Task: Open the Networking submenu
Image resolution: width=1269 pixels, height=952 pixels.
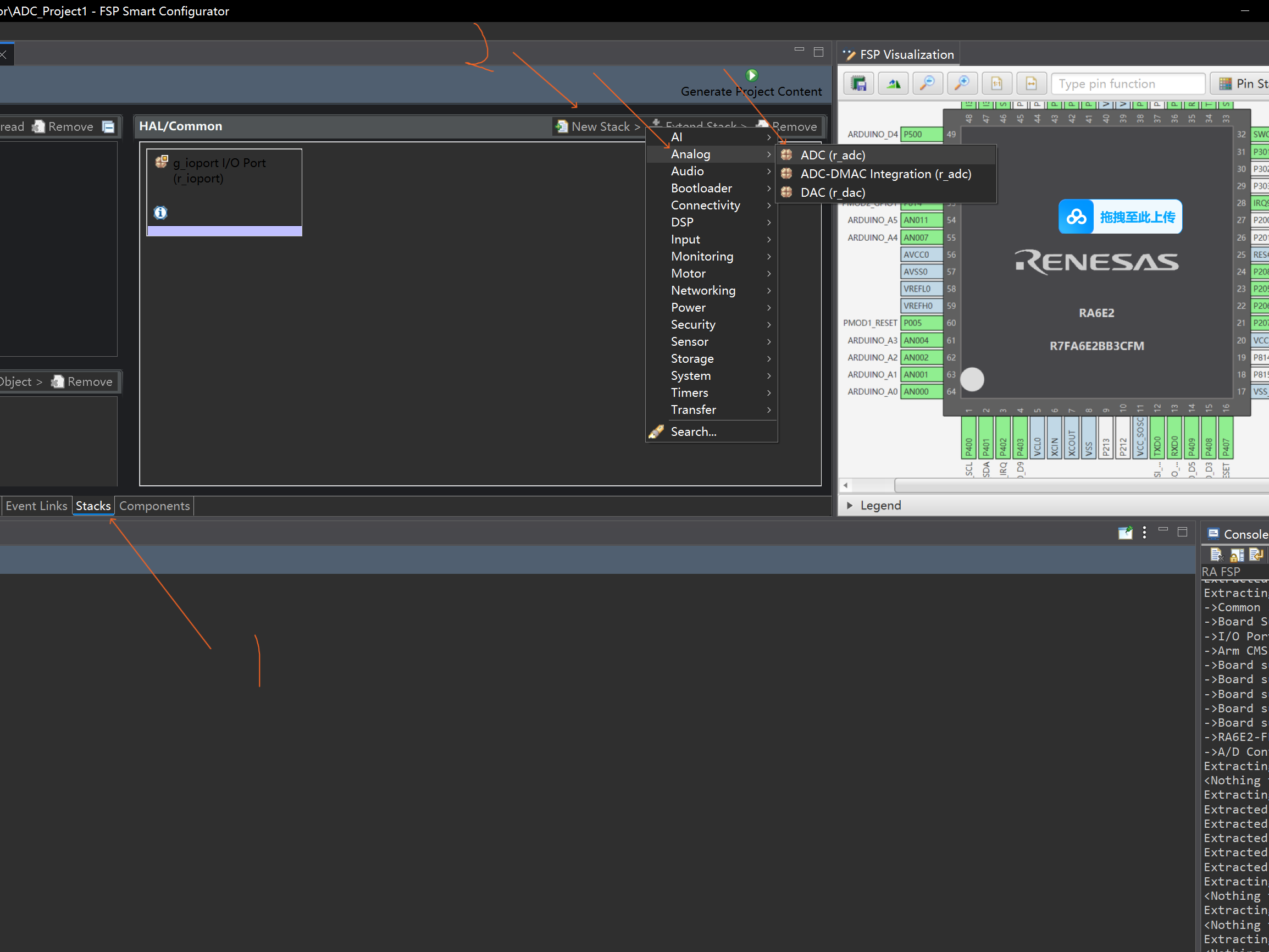Action: pyautogui.click(x=712, y=290)
